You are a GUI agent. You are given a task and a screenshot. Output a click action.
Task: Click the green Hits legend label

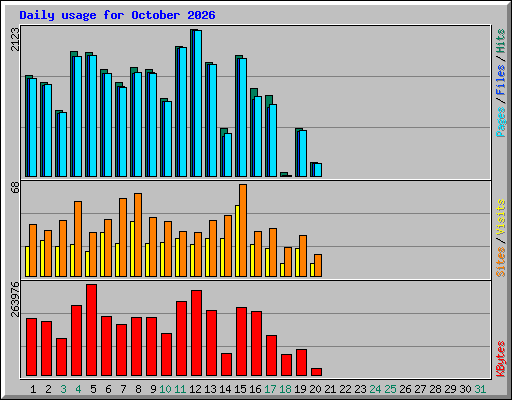click(x=501, y=41)
